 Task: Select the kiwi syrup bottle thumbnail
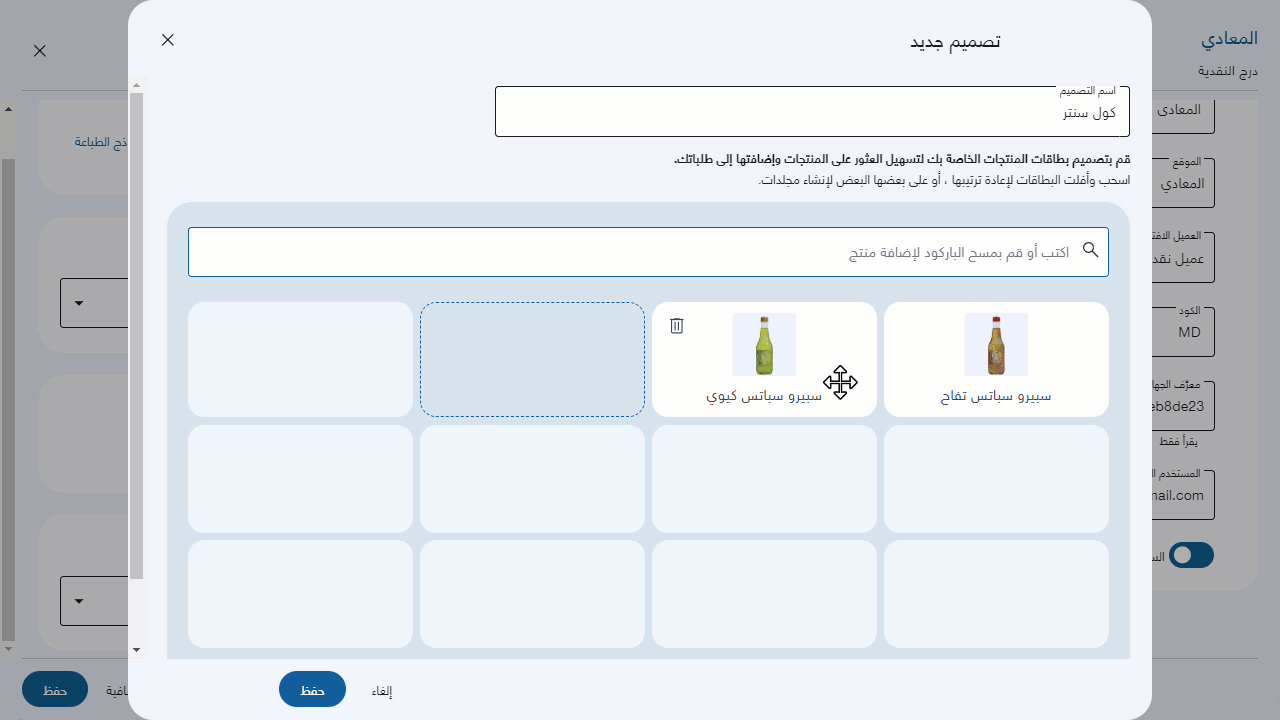[x=764, y=344]
